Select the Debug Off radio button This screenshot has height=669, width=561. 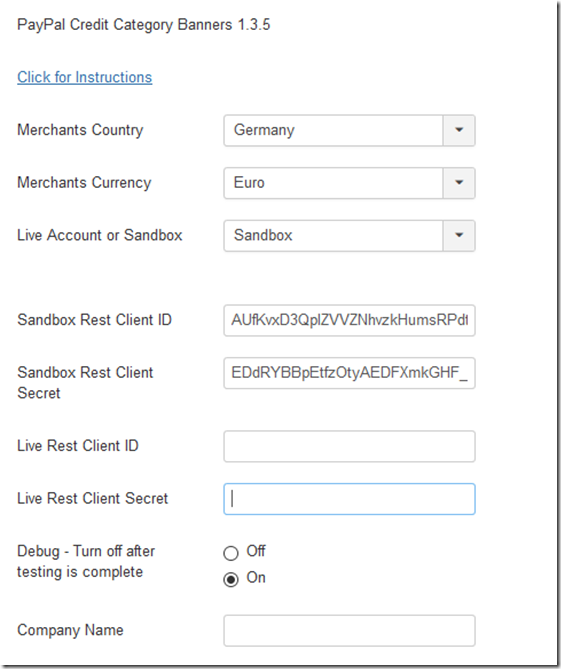(231, 553)
